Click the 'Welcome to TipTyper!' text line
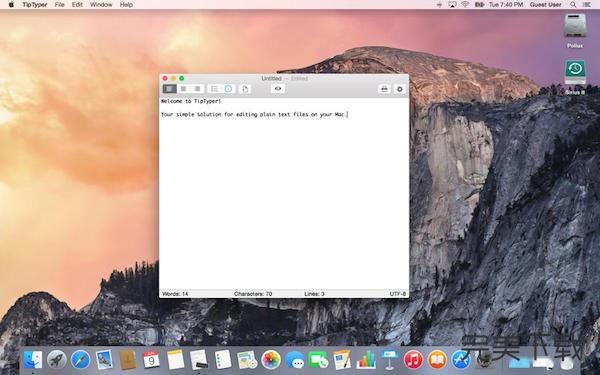The image size is (600, 375). click(191, 101)
